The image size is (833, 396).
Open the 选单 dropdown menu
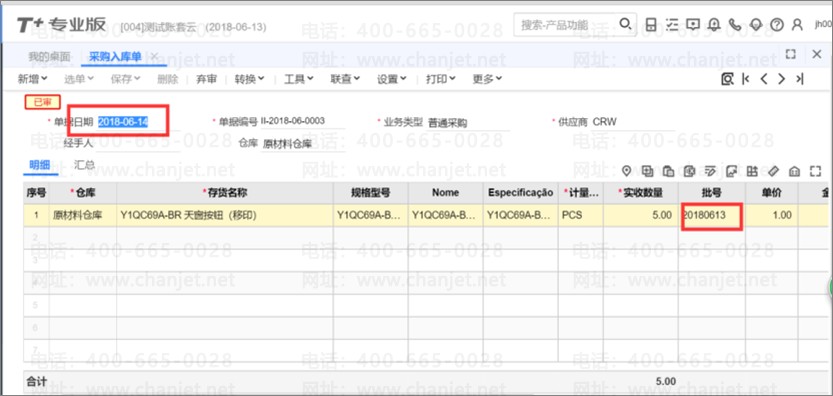pos(79,79)
